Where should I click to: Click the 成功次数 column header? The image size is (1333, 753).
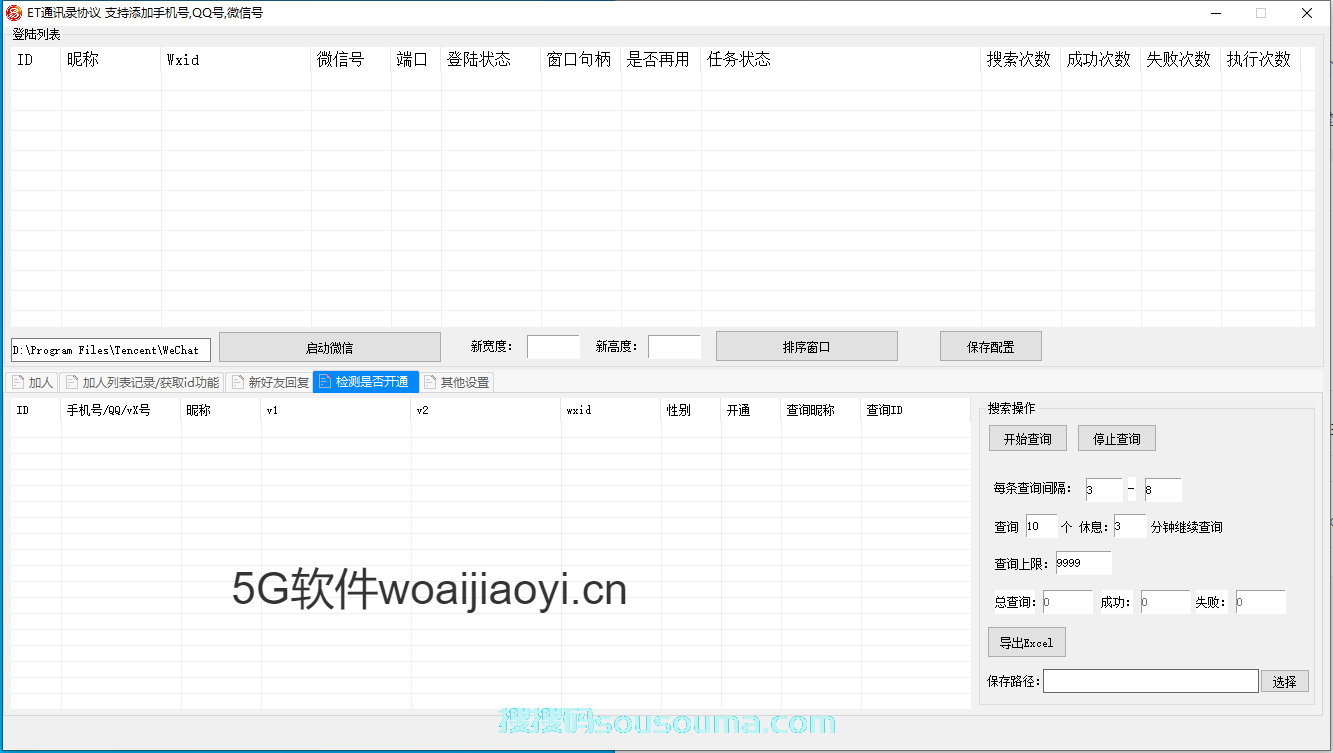(1101, 59)
